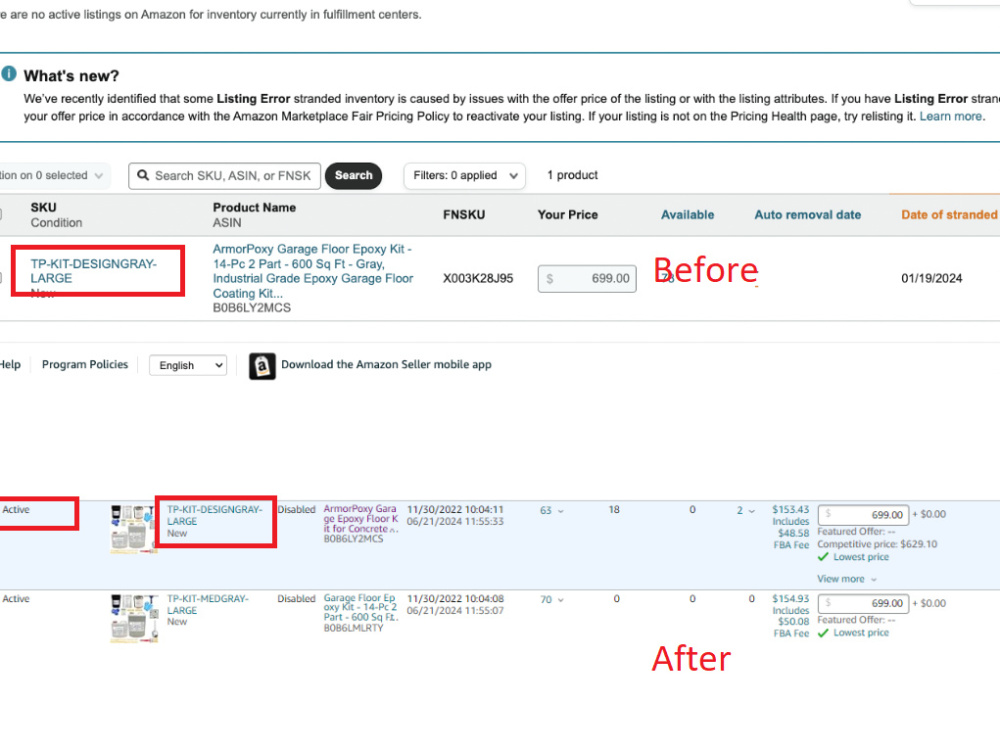Image resolution: width=1000 pixels, height=750 pixels.
Task: Click the 1 product count label
Action: 572,175
